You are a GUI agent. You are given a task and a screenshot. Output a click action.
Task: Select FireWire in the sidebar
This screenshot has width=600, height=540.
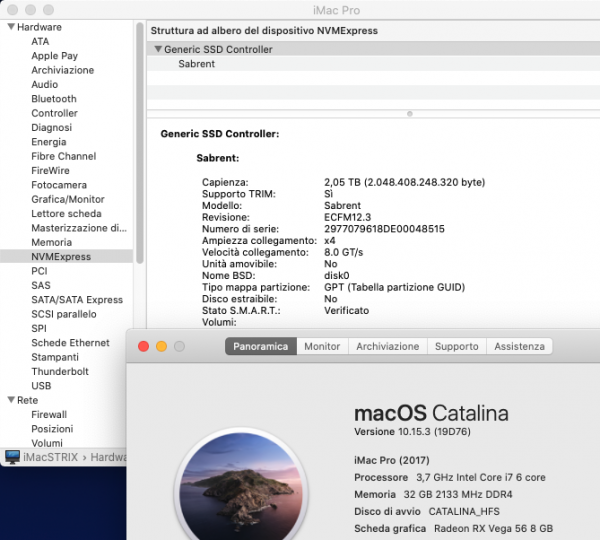click(x=50, y=171)
